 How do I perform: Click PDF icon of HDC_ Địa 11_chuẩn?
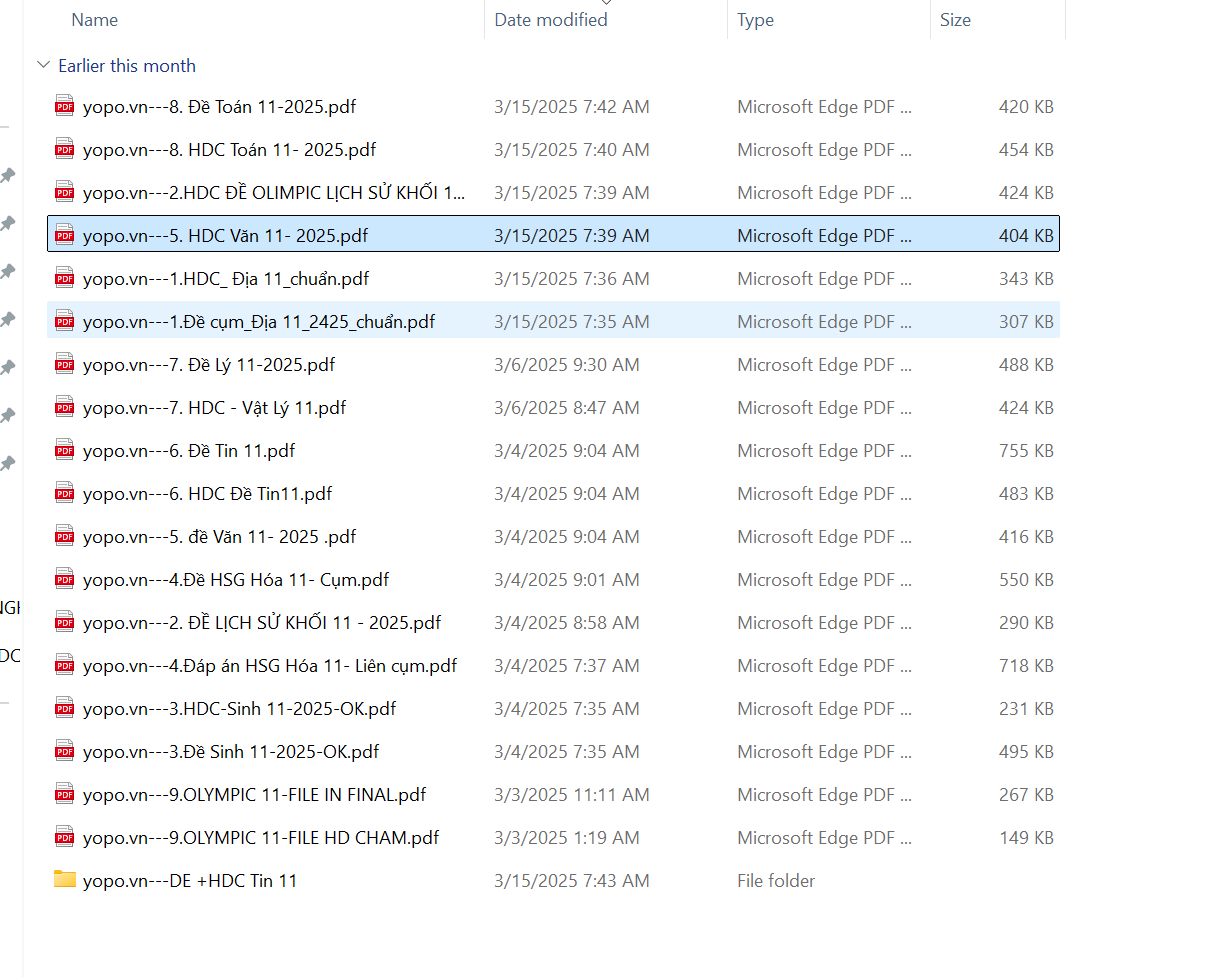[65, 279]
